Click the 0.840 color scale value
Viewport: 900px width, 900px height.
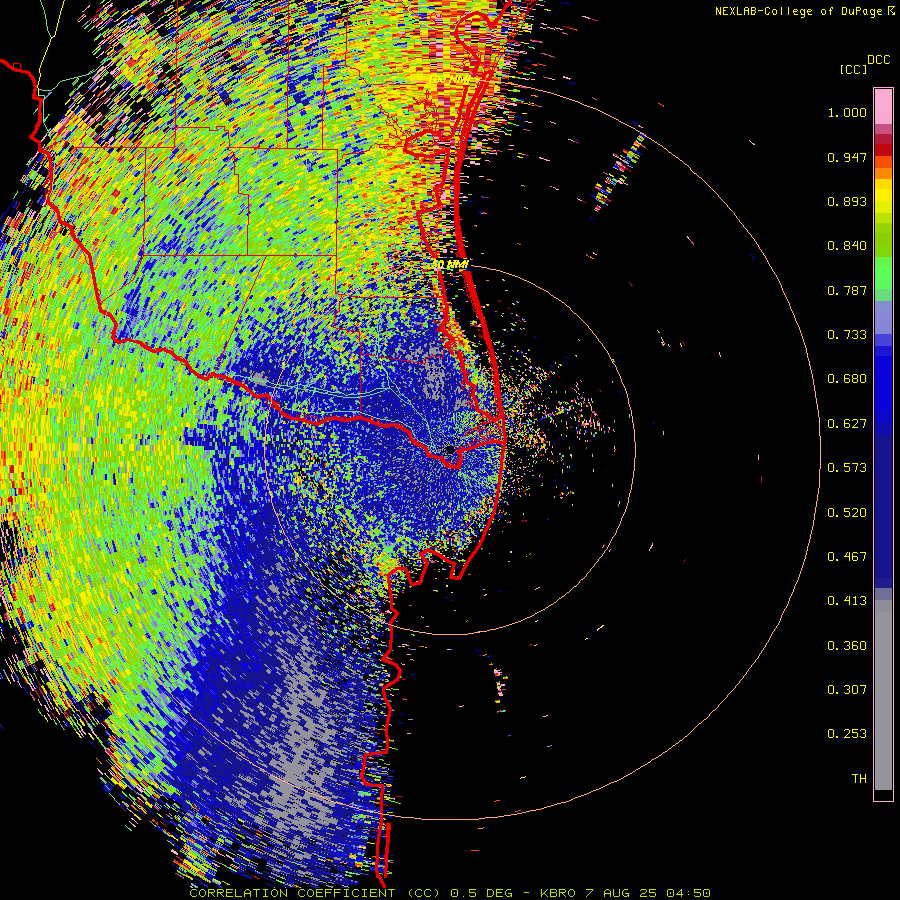point(847,246)
